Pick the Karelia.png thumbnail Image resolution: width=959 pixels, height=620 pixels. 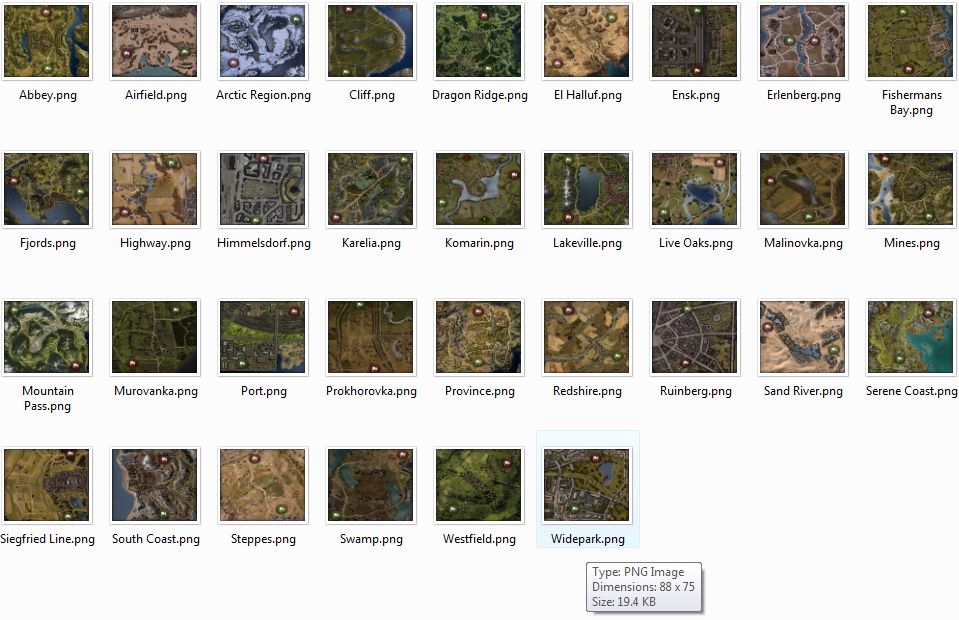pos(371,189)
